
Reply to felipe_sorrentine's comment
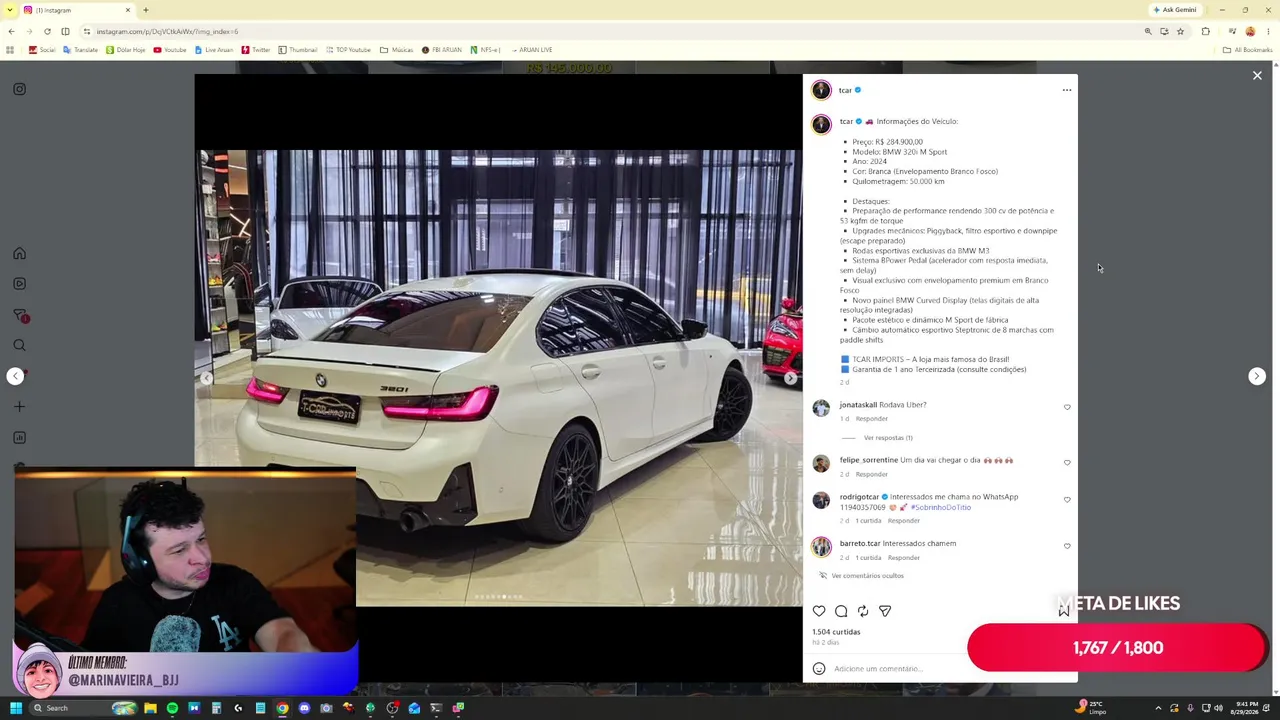pyautogui.click(x=871, y=474)
